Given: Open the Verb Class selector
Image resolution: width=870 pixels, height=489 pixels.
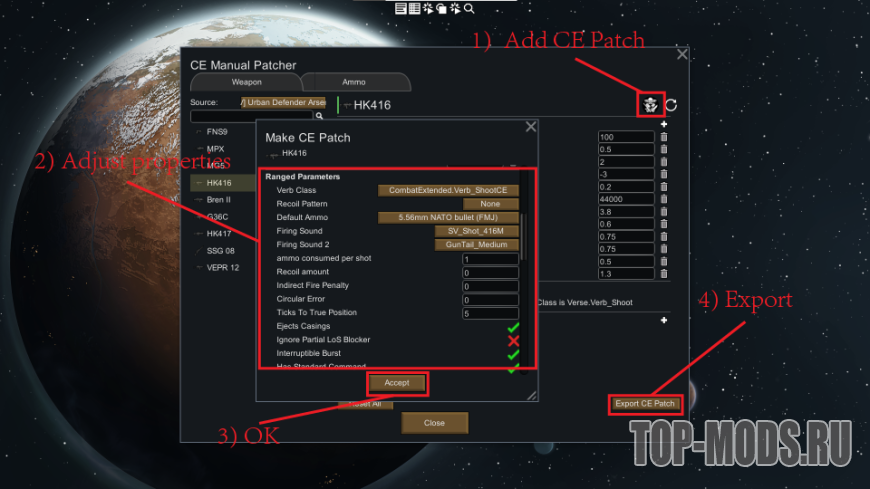Looking at the screenshot, I should click(x=448, y=190).
